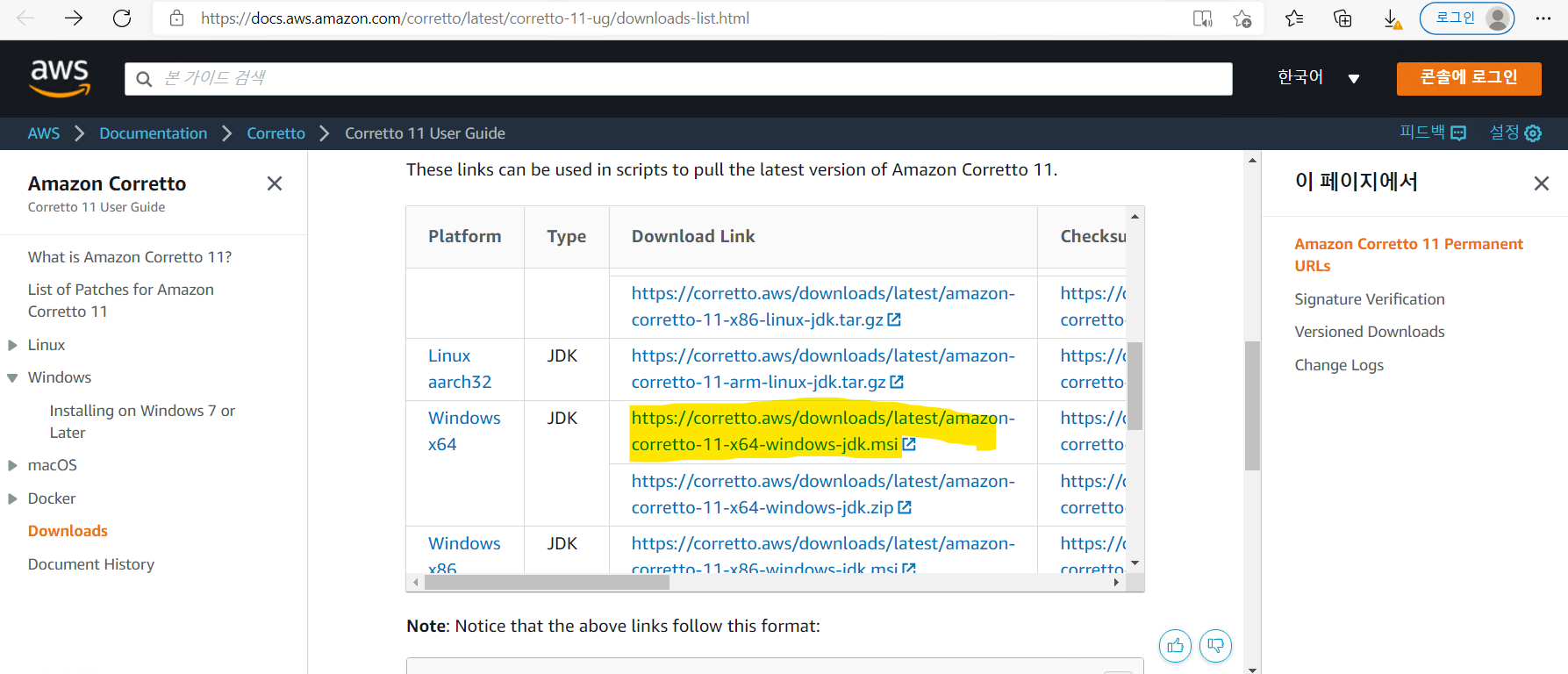Click the 콘솔에 로그인 button
Image resolution: width=1568 pixels, height=674 pixels.
[x=1469, y=78]
